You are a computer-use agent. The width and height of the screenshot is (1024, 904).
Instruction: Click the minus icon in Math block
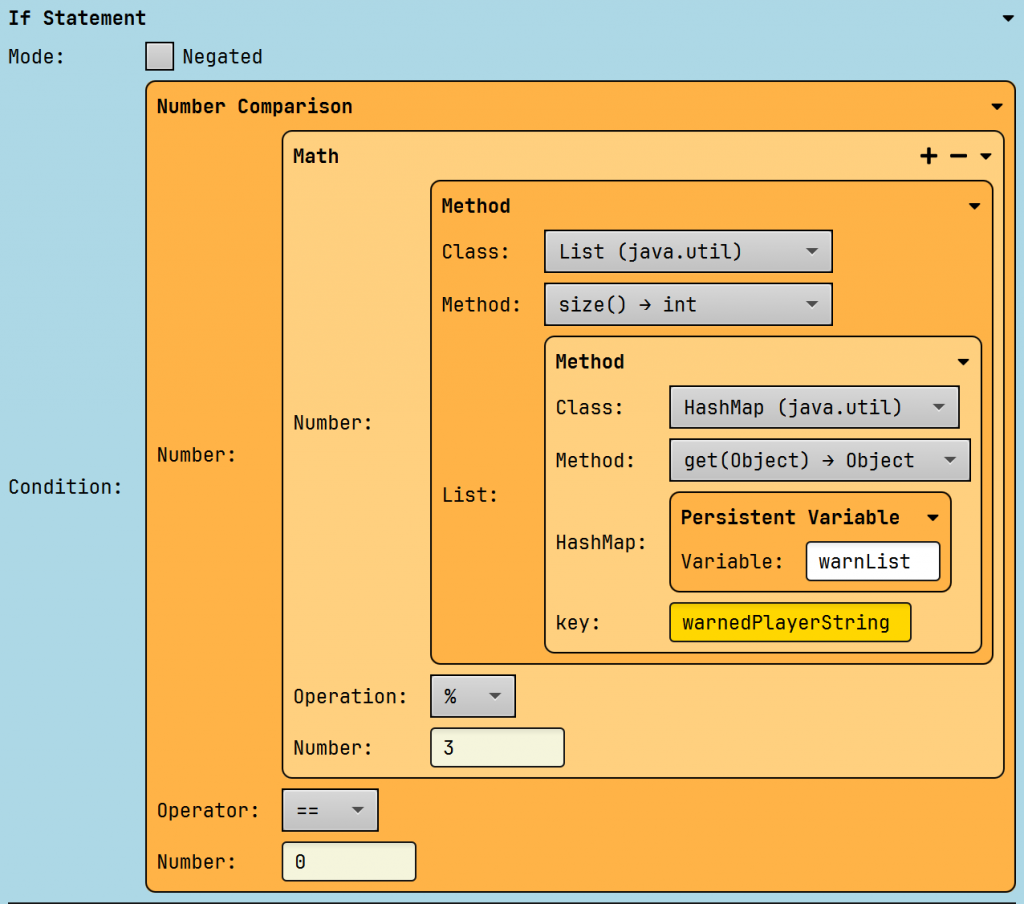958,156
